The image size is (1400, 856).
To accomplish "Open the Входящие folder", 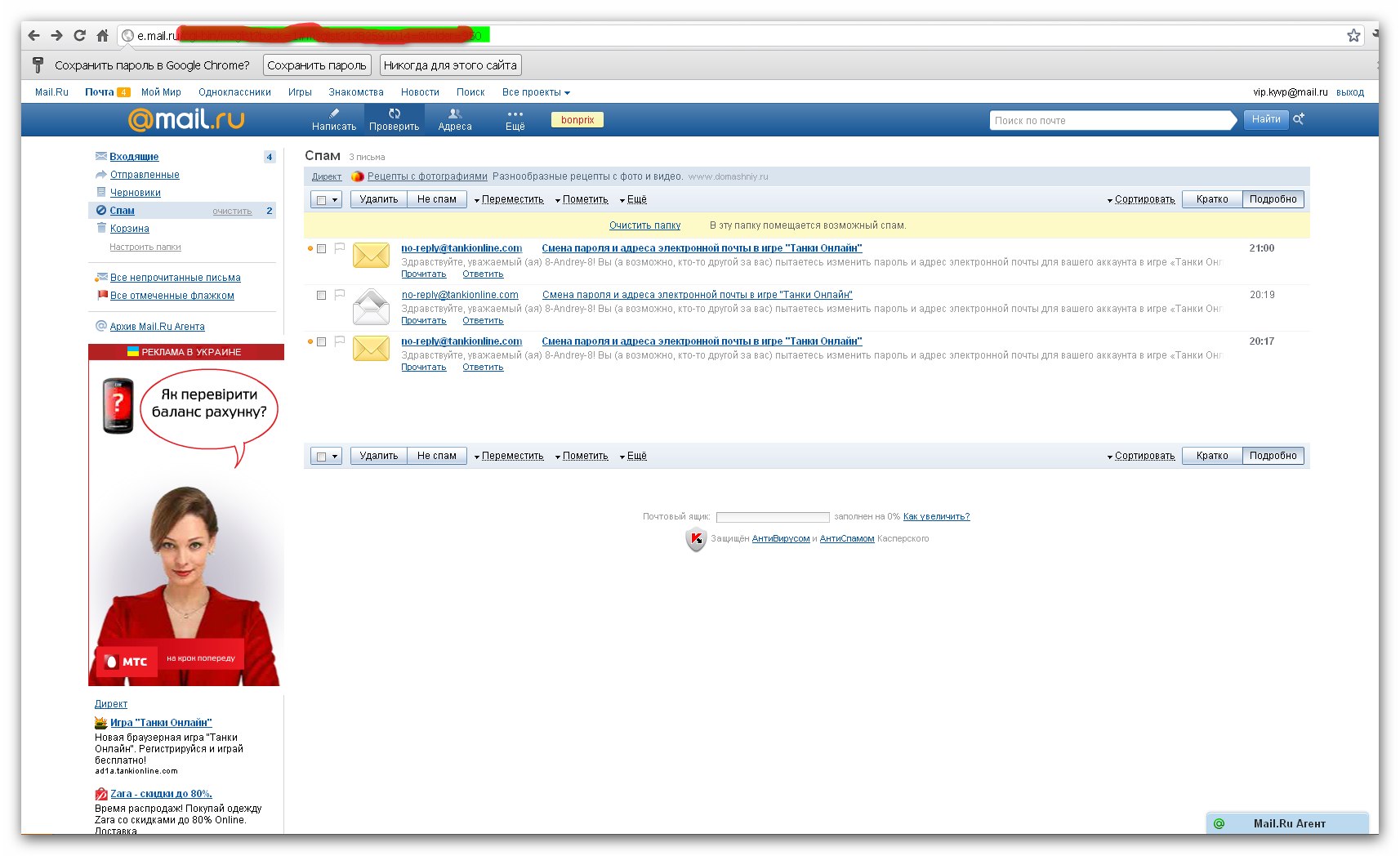I will pos(134,156).
